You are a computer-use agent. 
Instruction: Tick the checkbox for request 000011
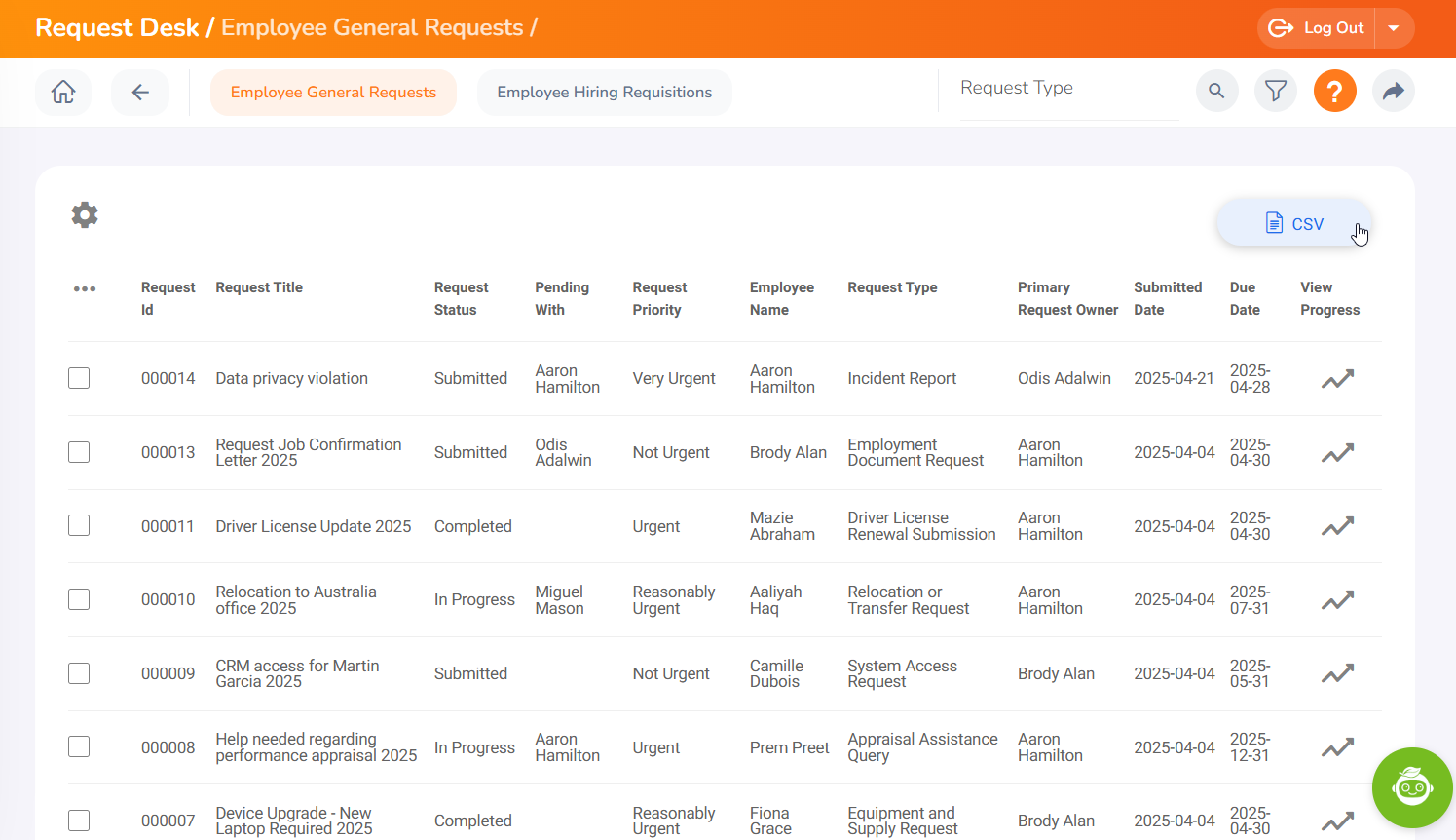[79, 526]
